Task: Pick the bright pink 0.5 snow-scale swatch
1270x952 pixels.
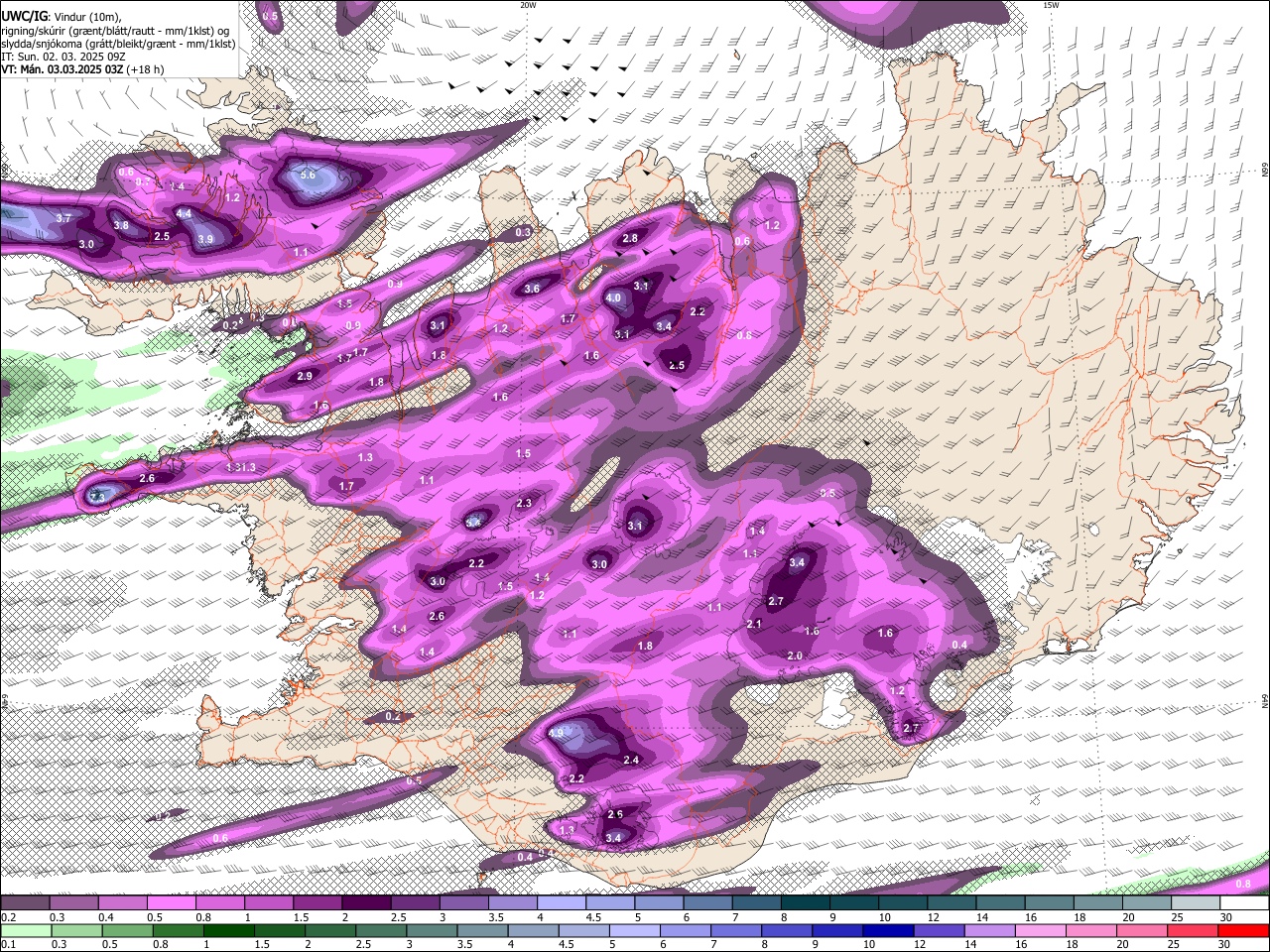Action: coord(171,903)
